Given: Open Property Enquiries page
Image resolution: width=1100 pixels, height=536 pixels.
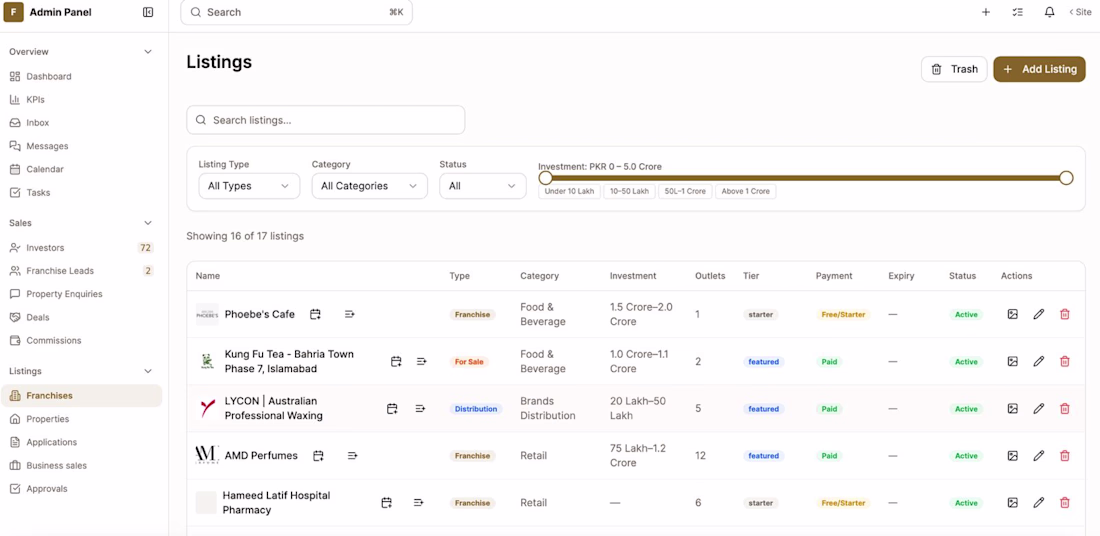Looking at the screenshot, I should [81, 294].
